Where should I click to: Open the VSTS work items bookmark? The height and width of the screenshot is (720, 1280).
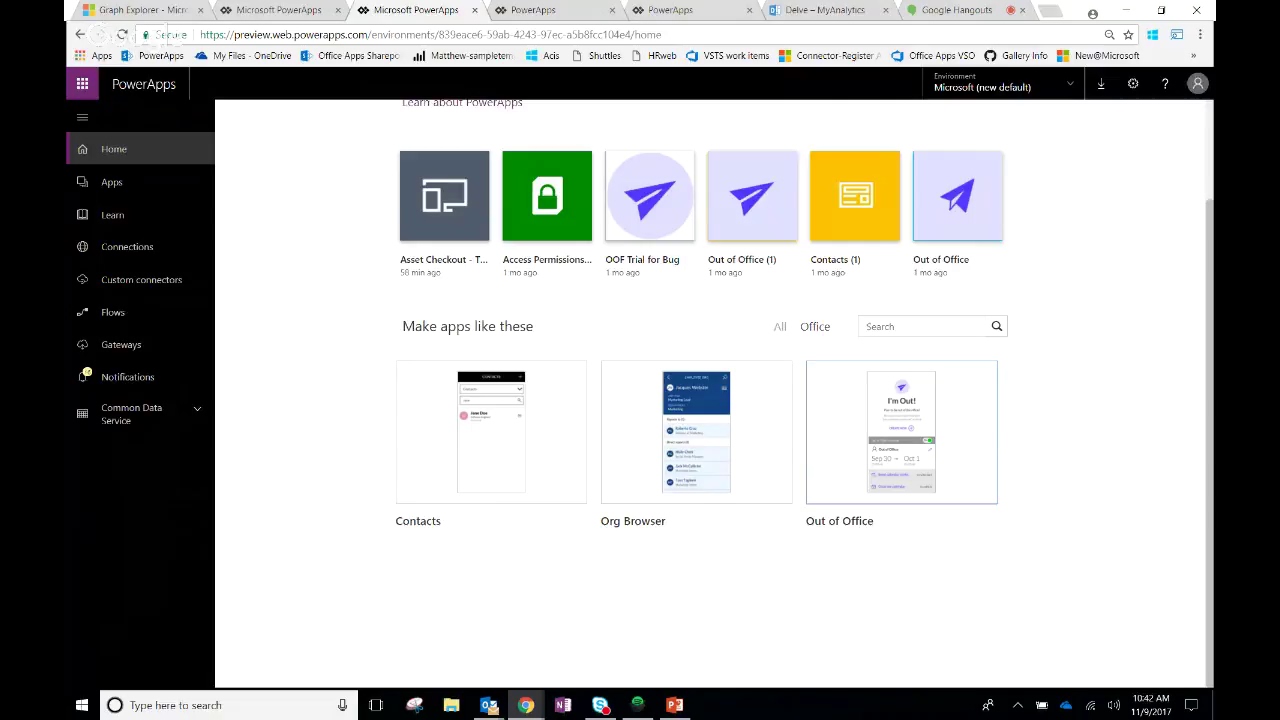(727, 56)
